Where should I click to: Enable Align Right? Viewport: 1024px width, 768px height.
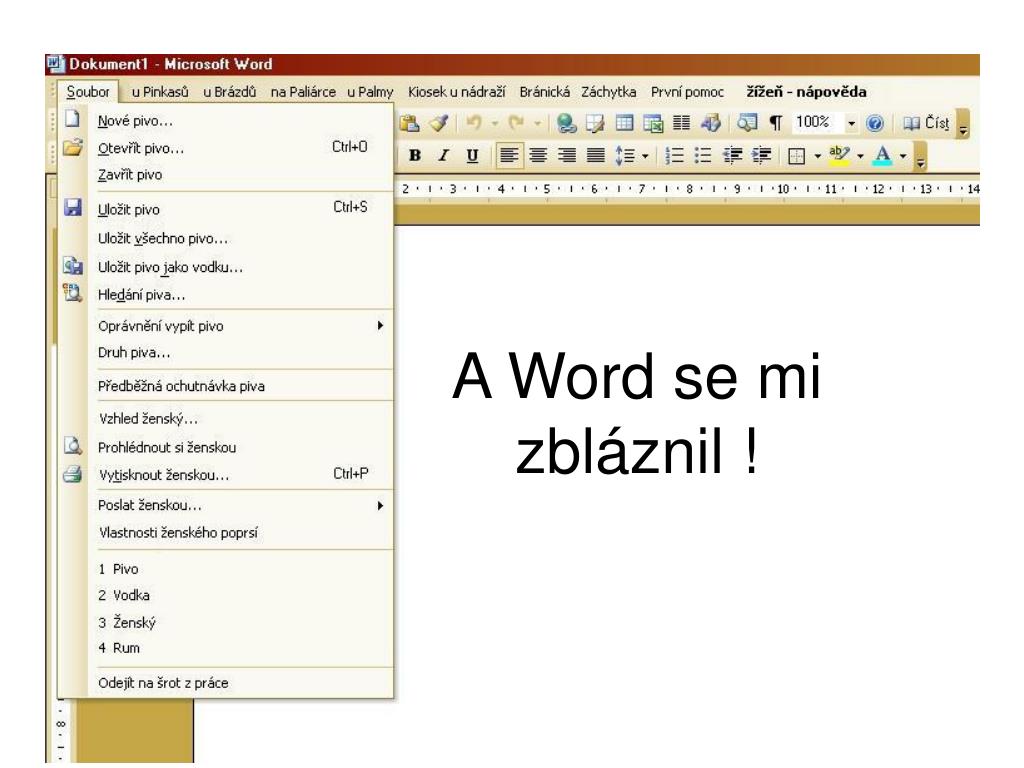point(567,155)
